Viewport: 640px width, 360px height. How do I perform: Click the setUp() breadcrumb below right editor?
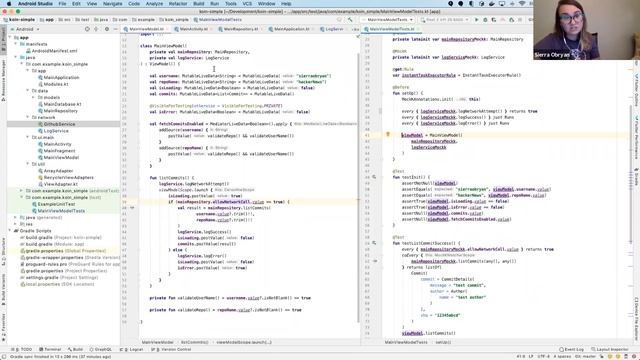tap(443, 342)
